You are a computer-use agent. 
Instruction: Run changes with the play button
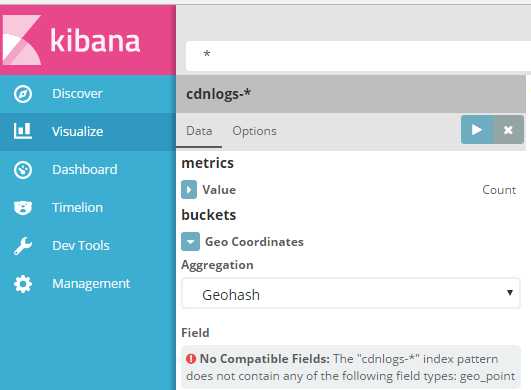pyautogui.click(x=478, y=130)
